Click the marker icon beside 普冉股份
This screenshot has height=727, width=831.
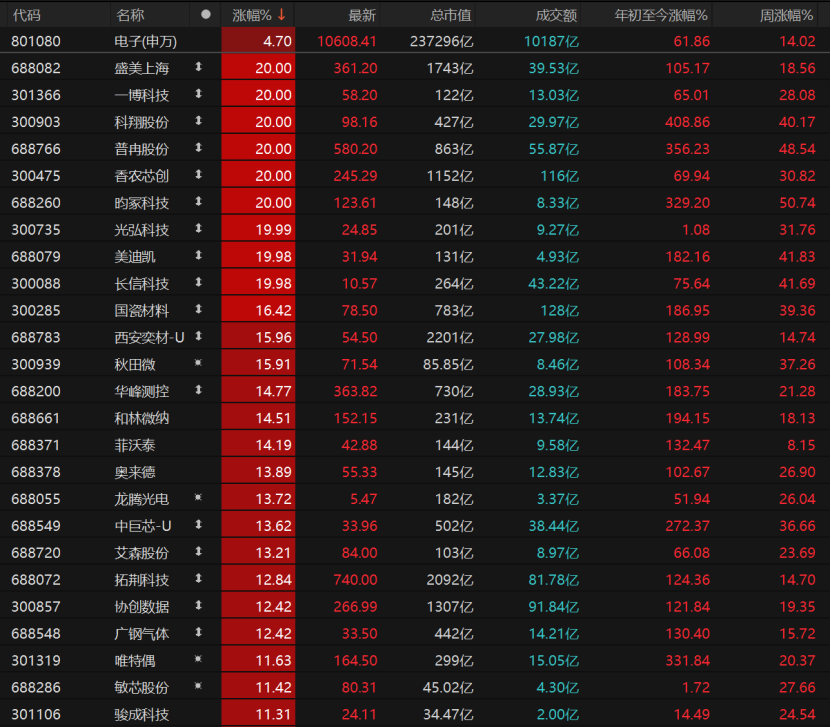coord(198,147)
